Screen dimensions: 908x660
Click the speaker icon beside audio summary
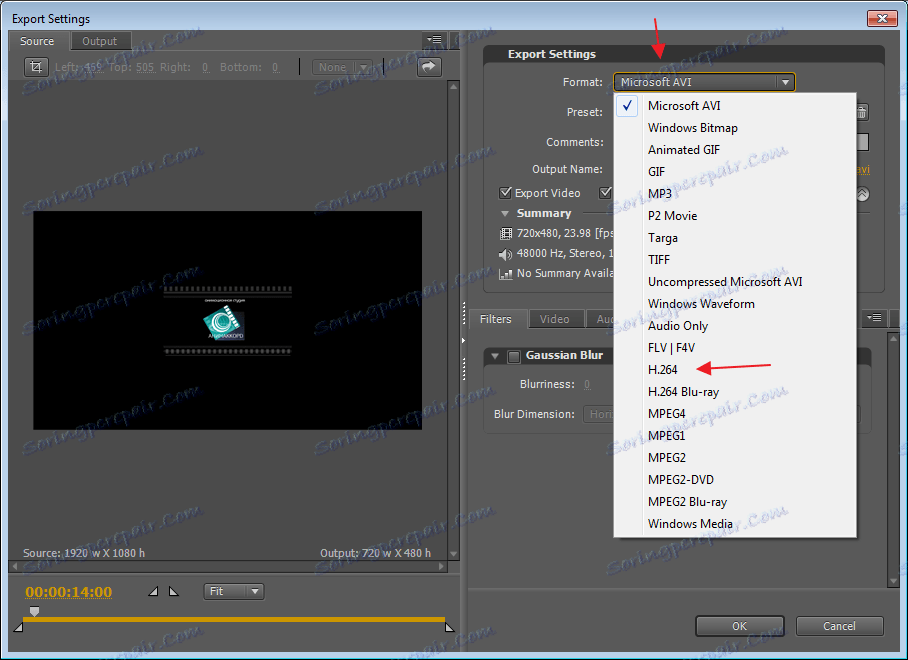(x=504, y=253)
